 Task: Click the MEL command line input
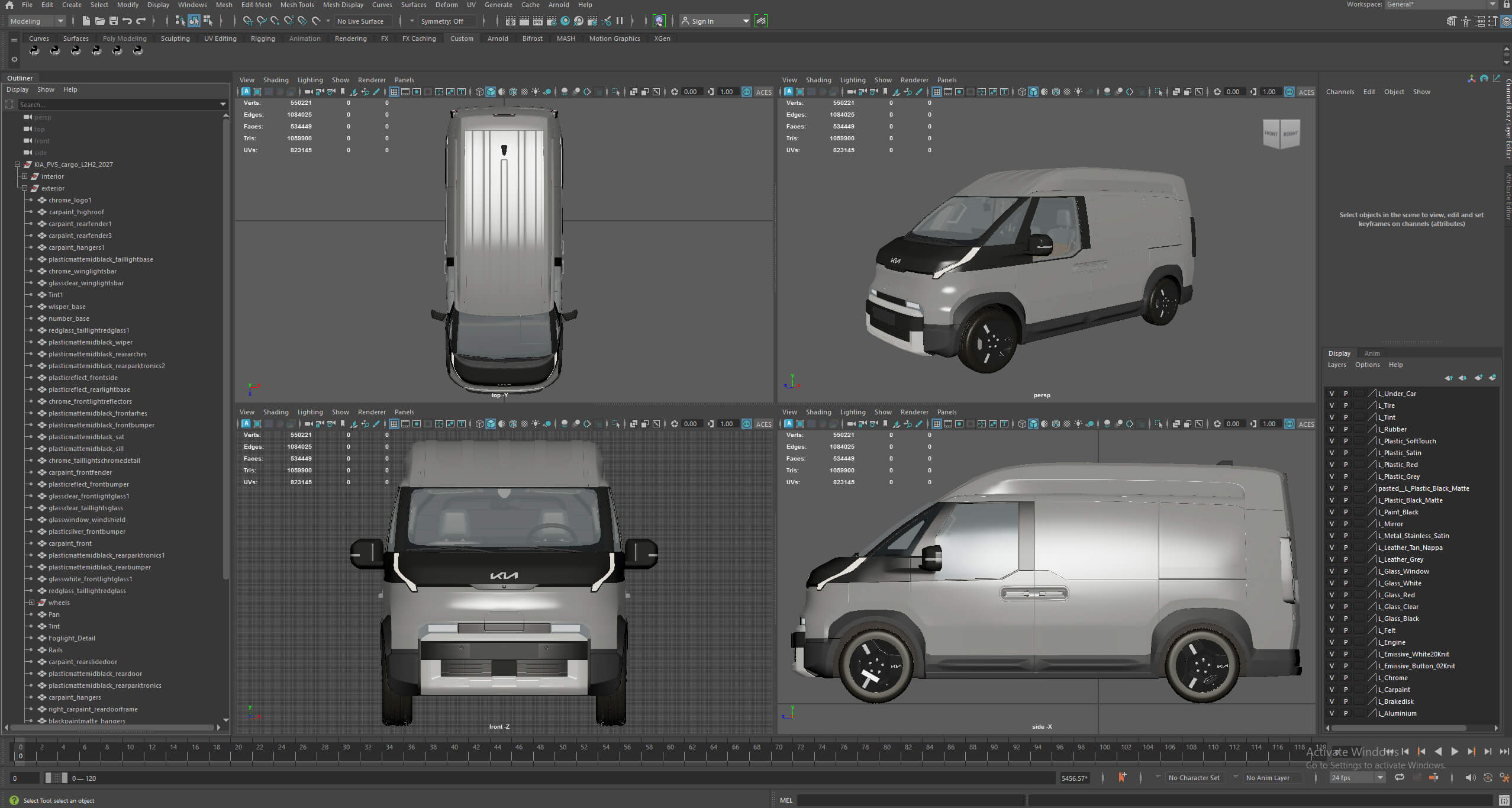tap(910, 800)
